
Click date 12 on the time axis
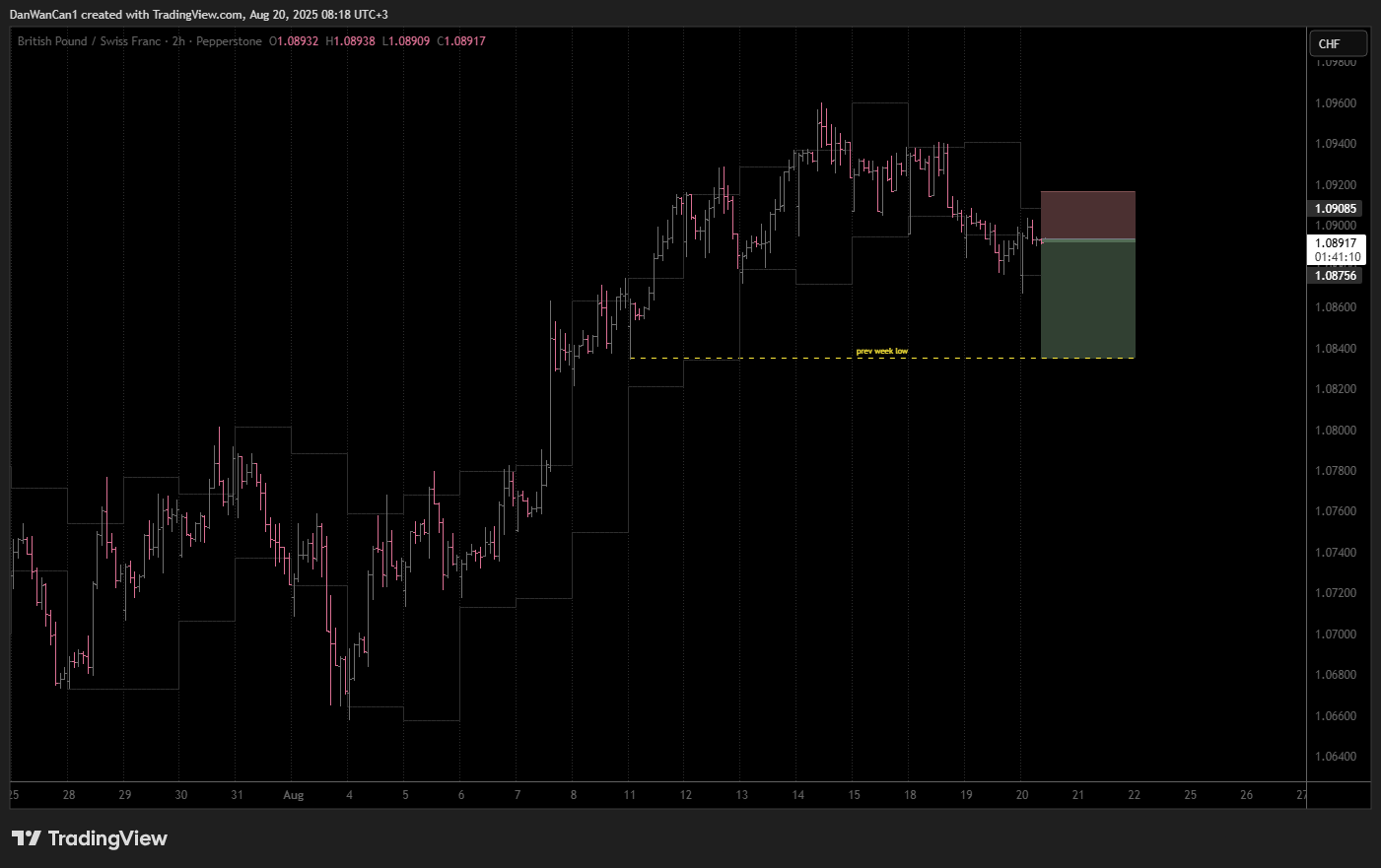[686, 795]
